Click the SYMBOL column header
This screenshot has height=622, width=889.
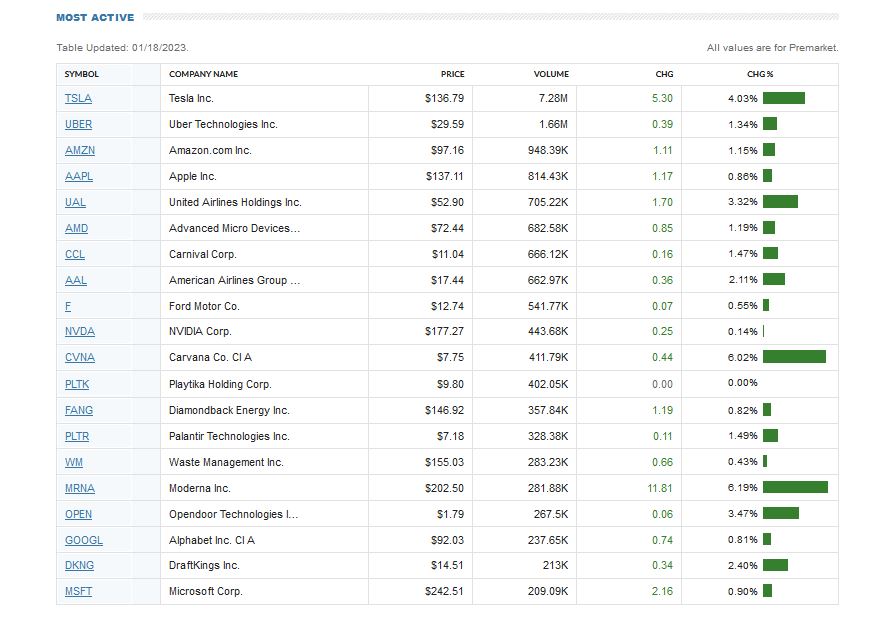[82, 74]
